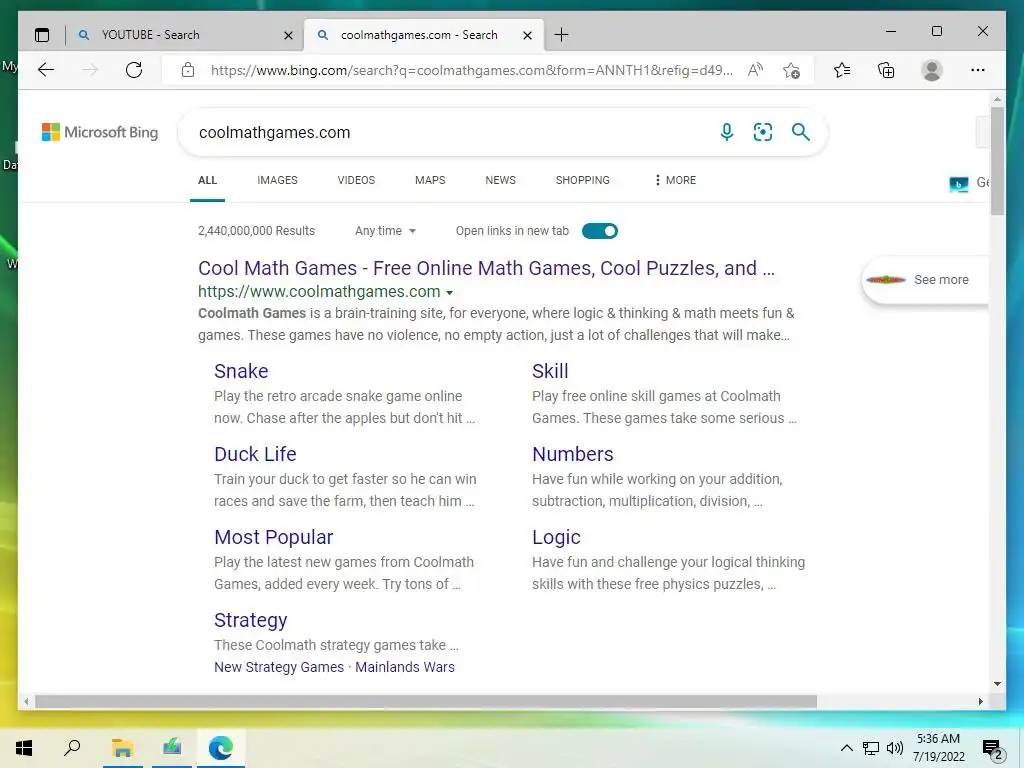Close the coolmathgames.com - Search tab
The height and width of the screenshot is (768, 1024).
(x=527, y=35)
